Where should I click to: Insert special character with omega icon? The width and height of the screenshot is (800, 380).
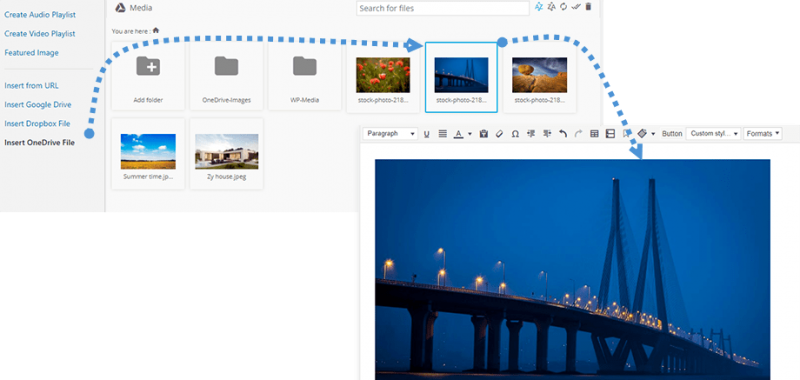(515, 134)
